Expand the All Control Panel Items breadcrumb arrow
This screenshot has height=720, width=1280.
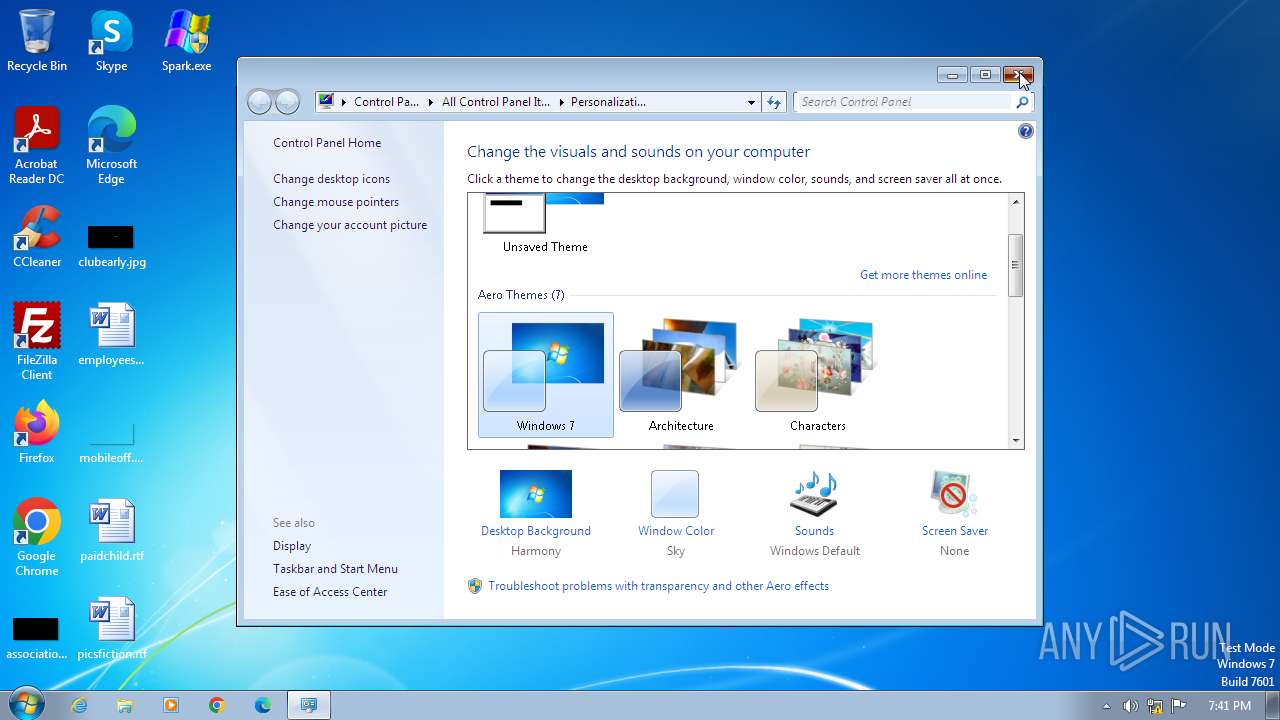tap(560, 102)
